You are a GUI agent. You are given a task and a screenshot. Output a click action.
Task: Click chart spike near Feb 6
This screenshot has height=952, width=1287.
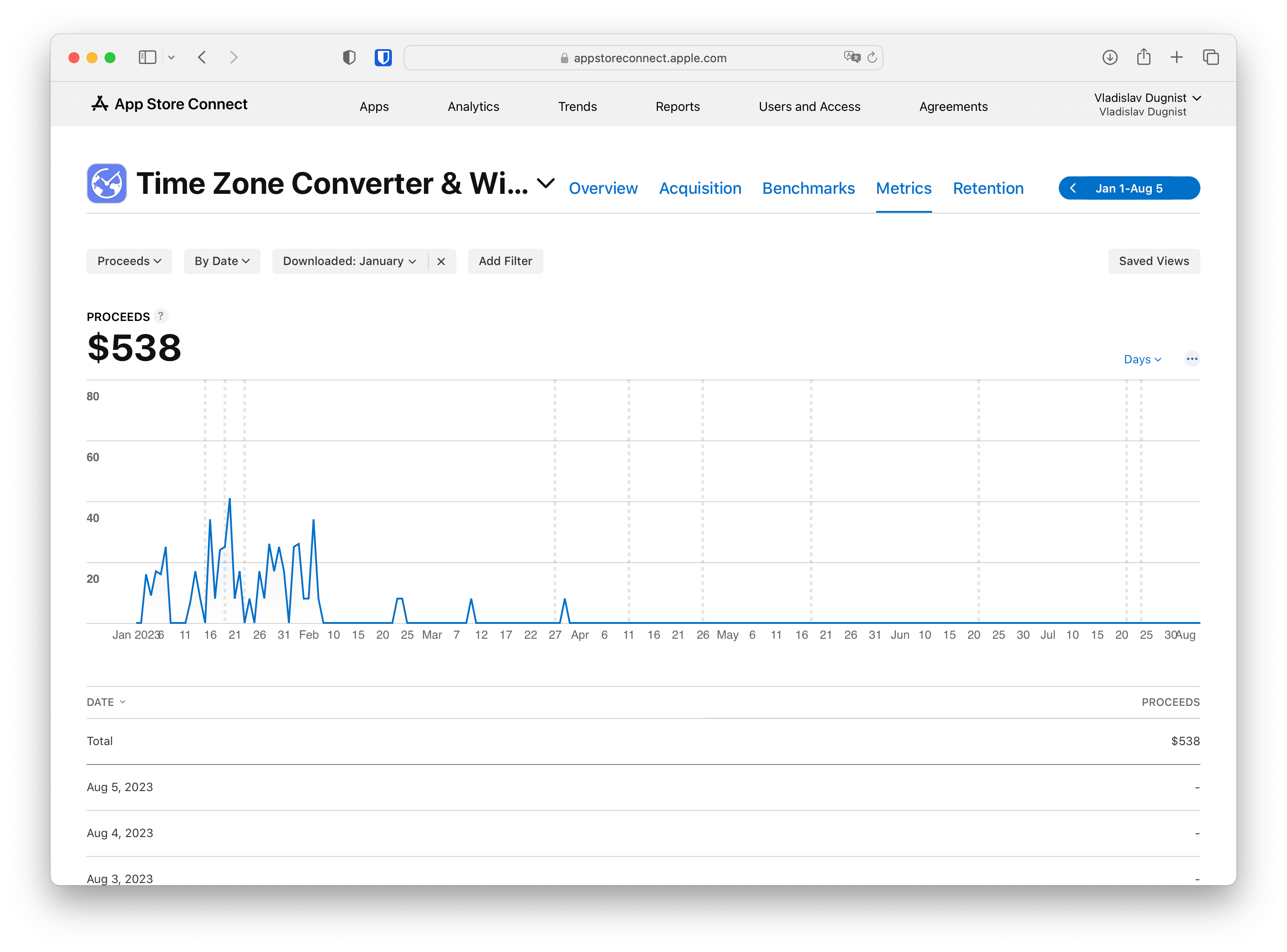click(313, 520)
